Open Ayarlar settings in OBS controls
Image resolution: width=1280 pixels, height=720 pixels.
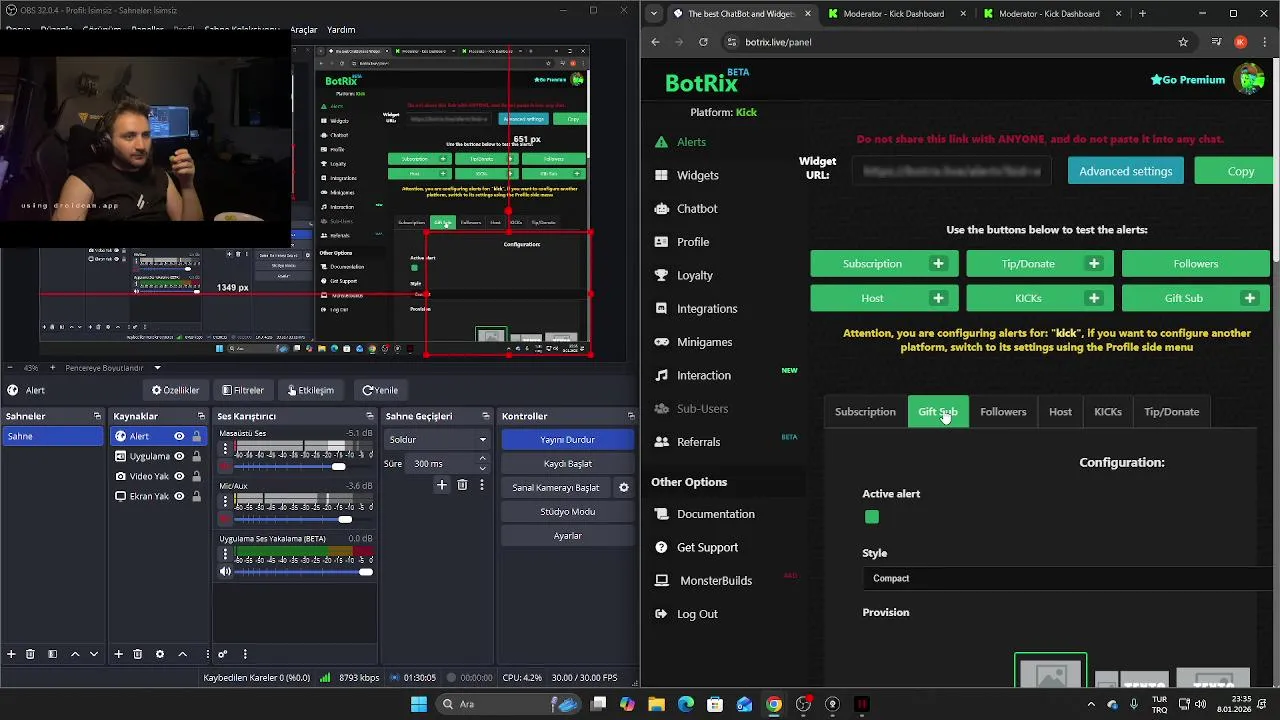click(x=567, y=536)
